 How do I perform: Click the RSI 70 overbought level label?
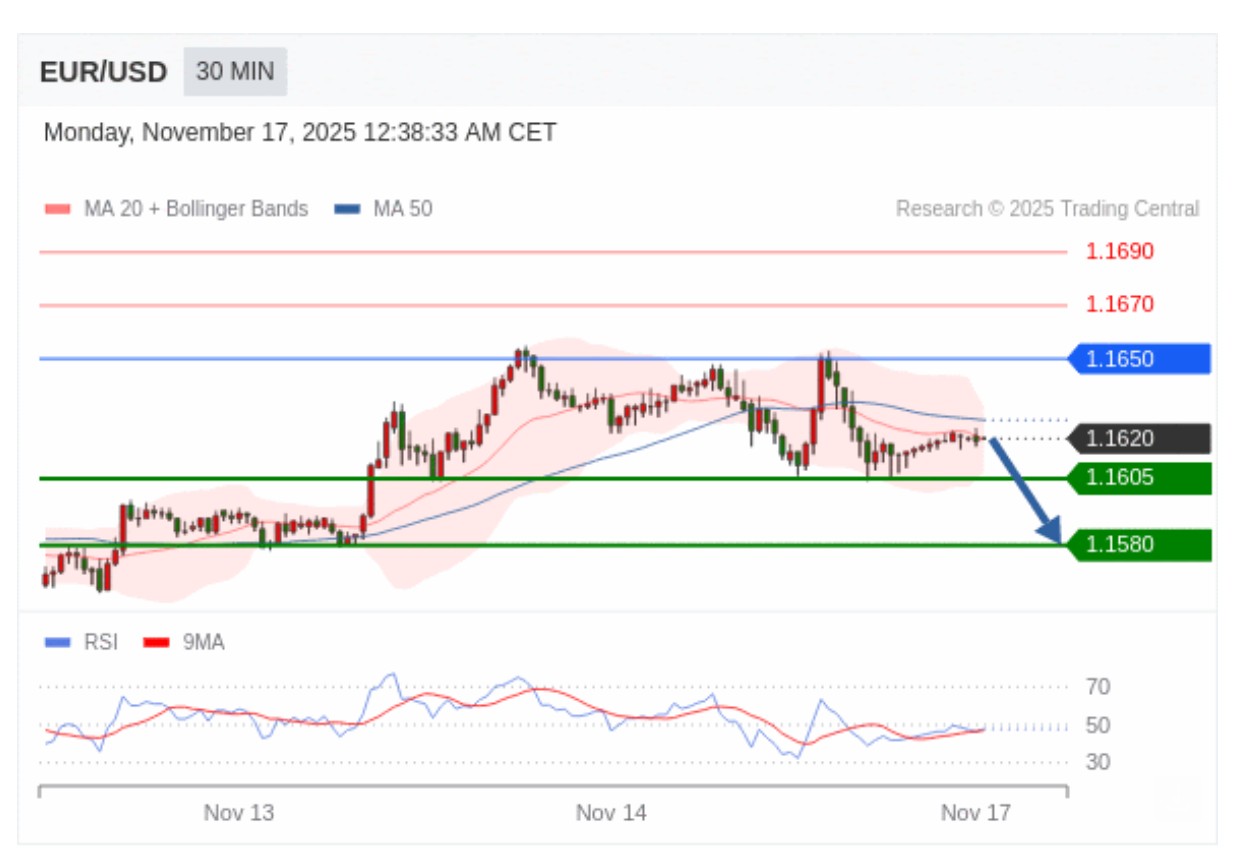(1097, 687)
